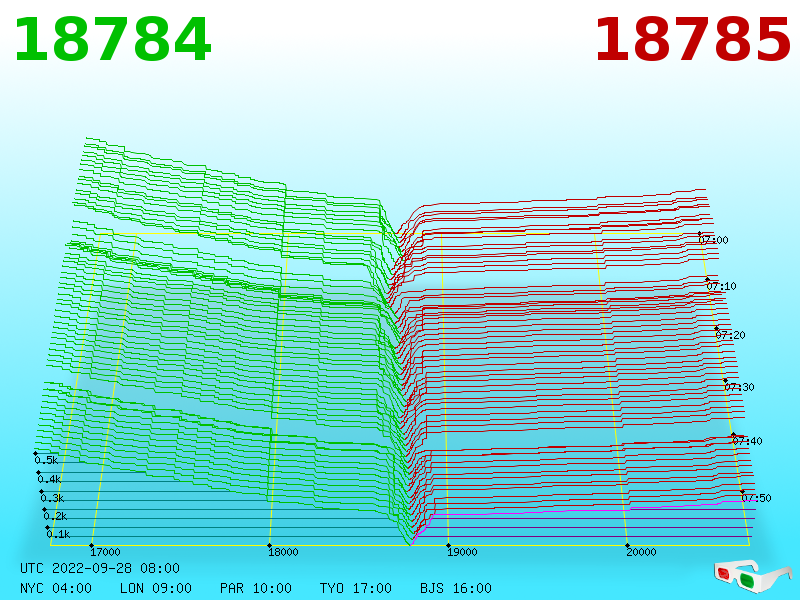Click the 07:50 time axis label
This screenshot has width=800, height=600.
[756, 498]
